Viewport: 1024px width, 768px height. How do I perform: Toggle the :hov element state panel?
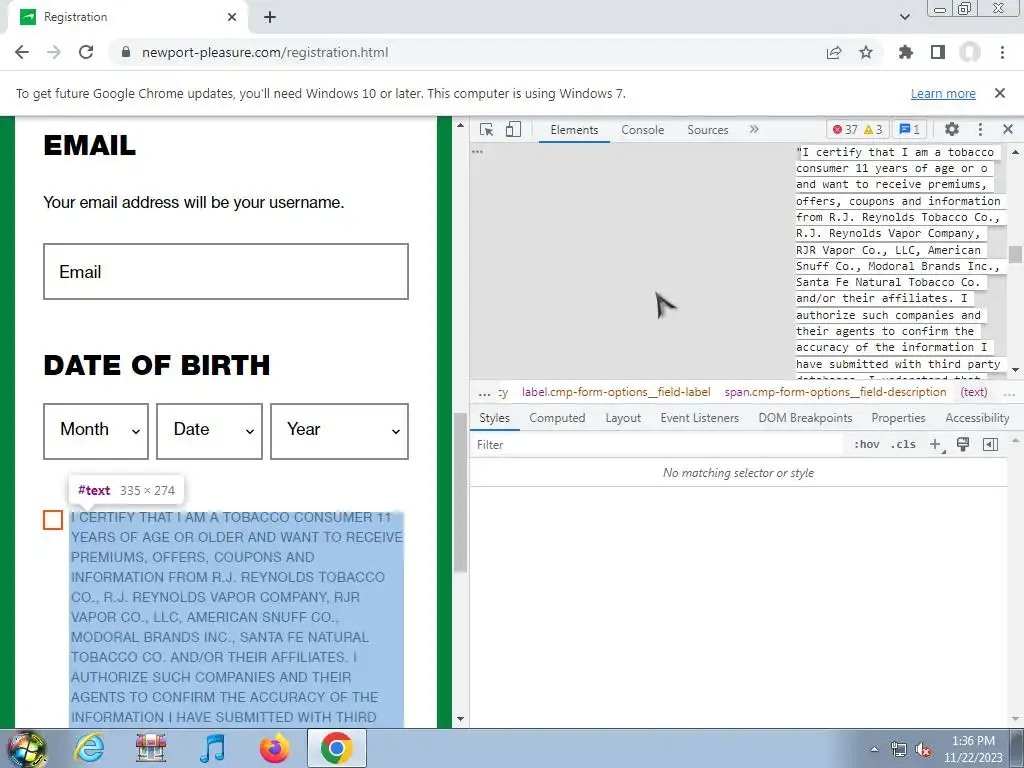pos(867,445)
